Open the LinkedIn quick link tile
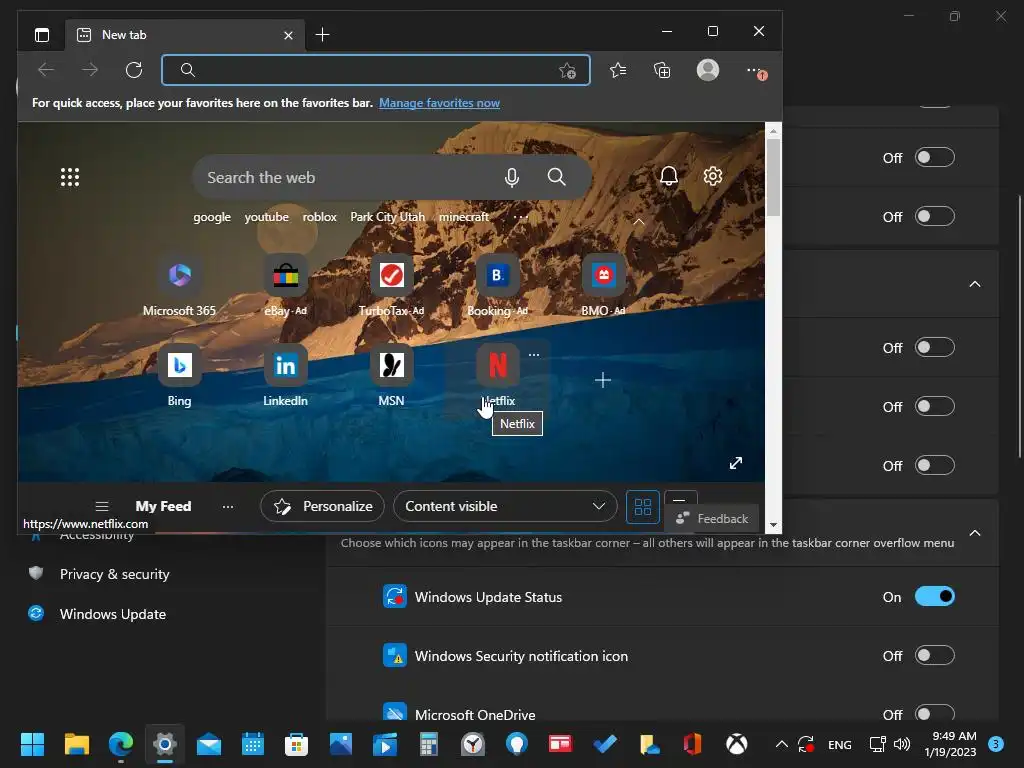 pos(285,376)
